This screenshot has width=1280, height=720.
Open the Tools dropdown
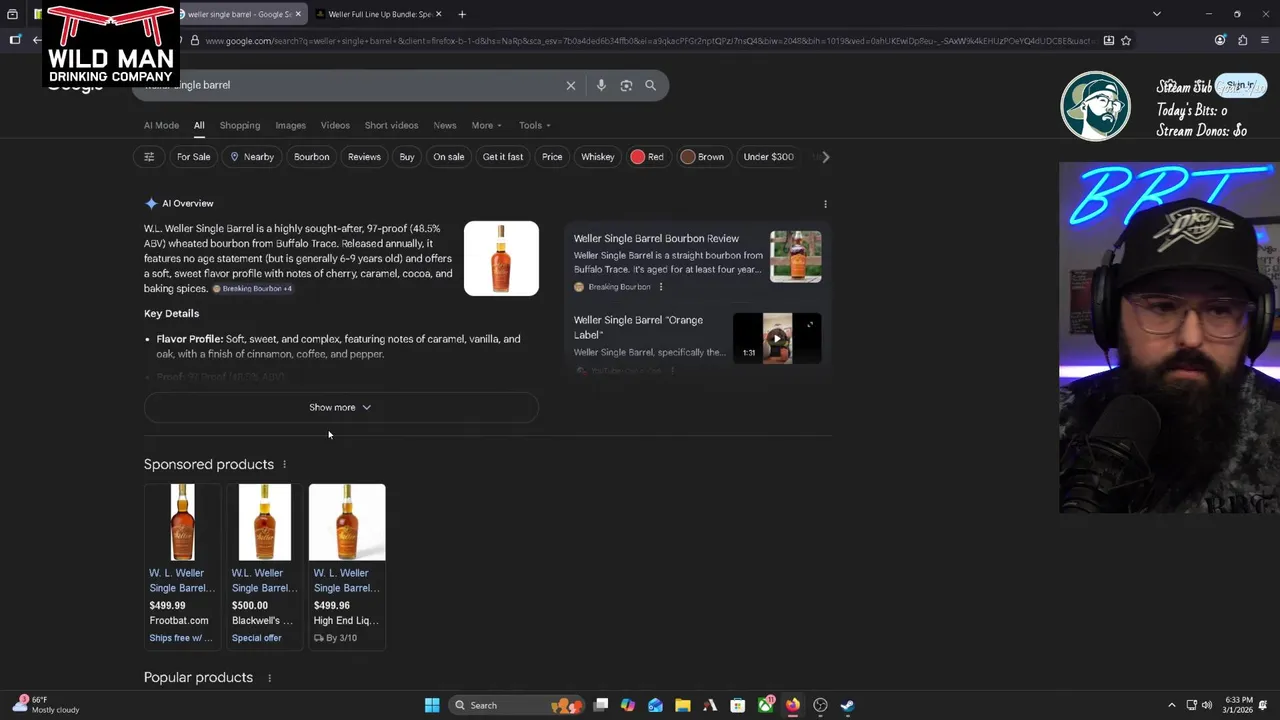click(535, 126)
